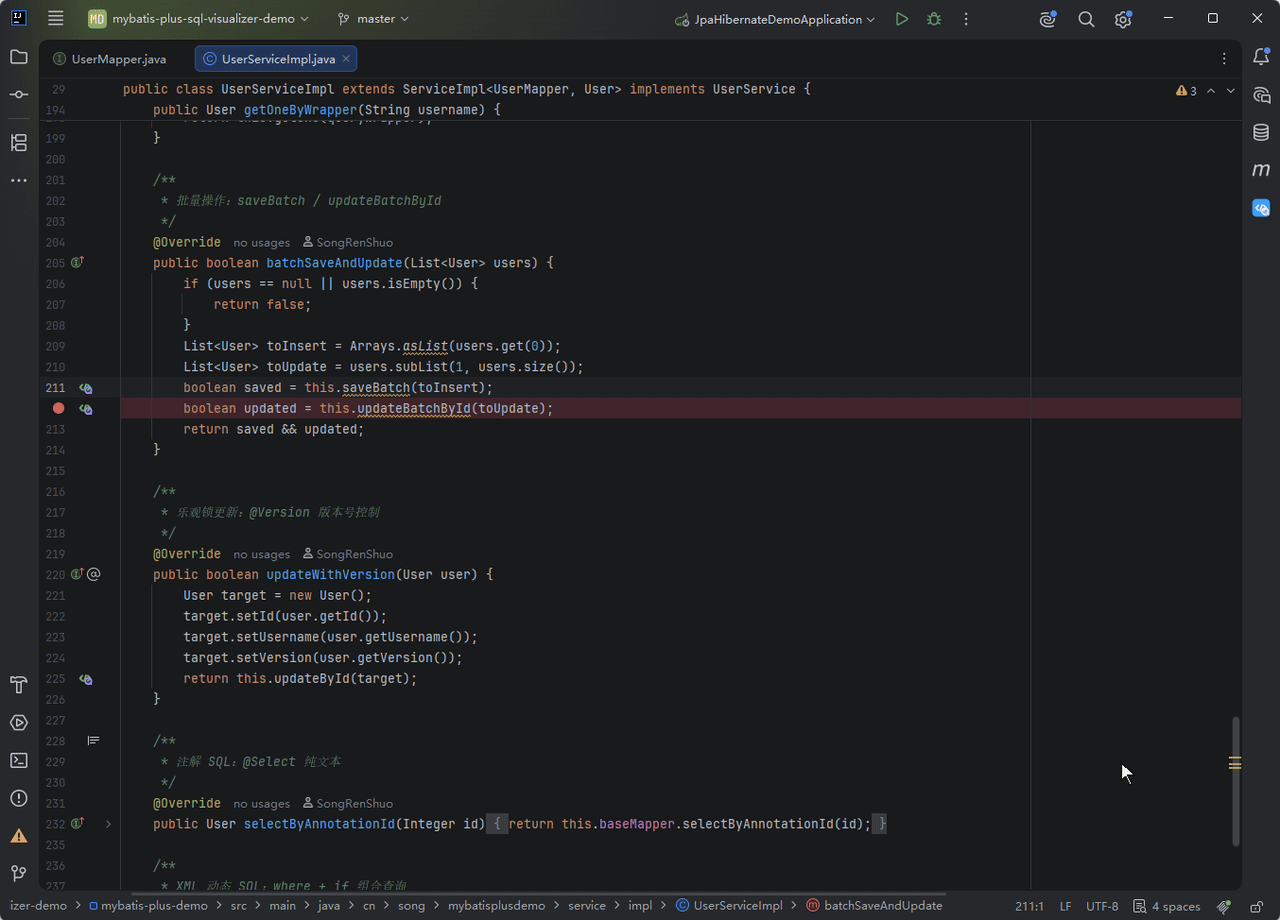Open the Problems tool window
The image size is (1280, 920).
19,798
